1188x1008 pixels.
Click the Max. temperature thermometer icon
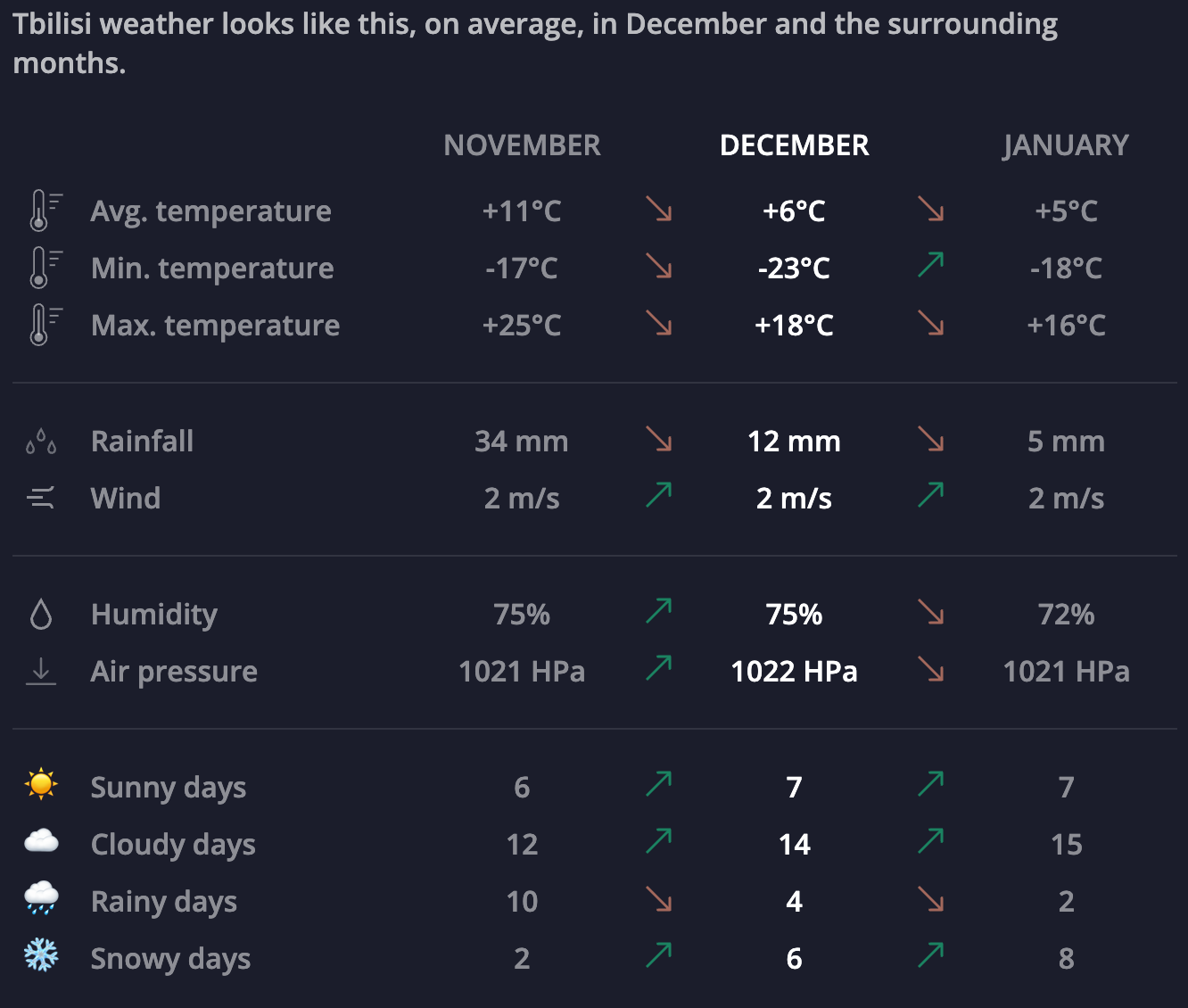pyautogui.click(x=42, y=326)
